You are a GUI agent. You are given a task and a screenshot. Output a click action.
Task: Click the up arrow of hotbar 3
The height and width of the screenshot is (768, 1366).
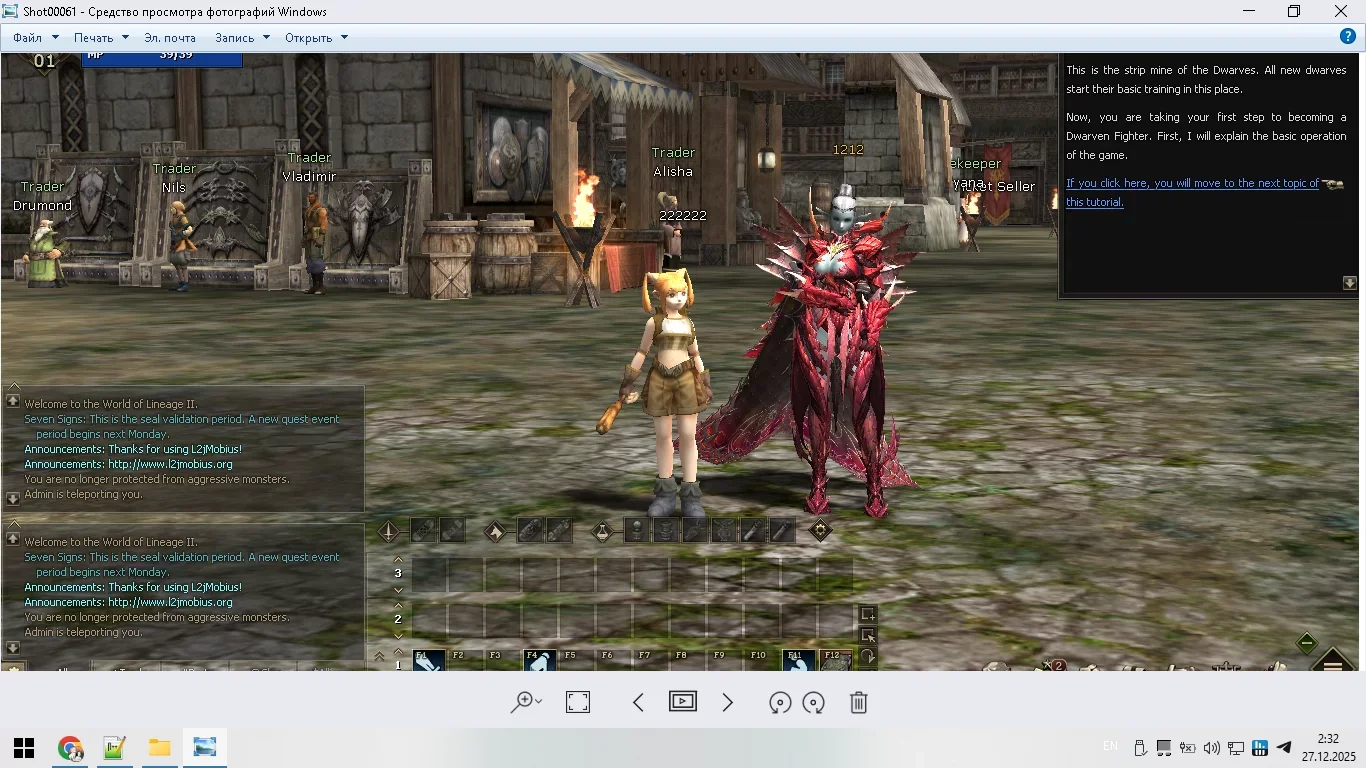398,560
